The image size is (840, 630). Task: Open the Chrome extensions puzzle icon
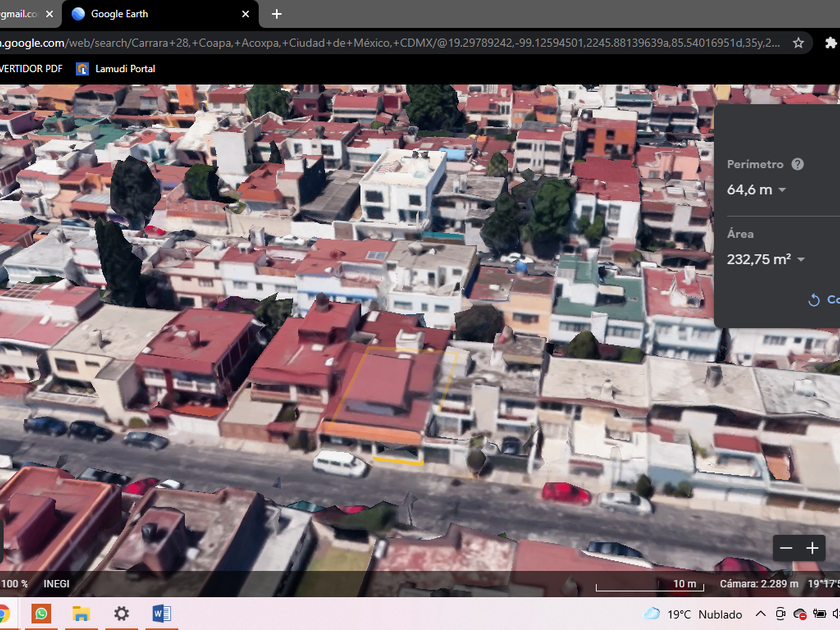click(830, 43)
